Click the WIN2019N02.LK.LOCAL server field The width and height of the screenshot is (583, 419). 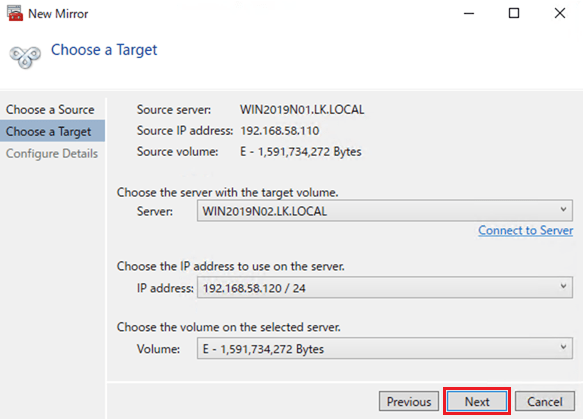point(385,211)
